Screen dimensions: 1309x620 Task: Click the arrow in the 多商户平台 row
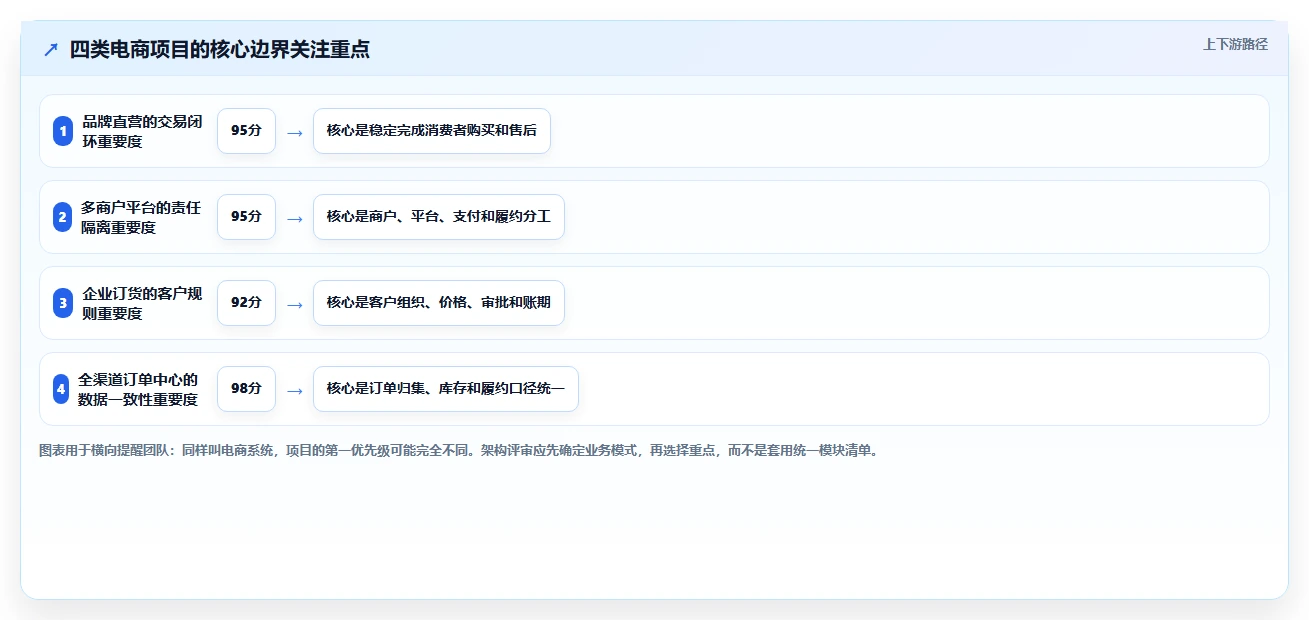(294, 218)
